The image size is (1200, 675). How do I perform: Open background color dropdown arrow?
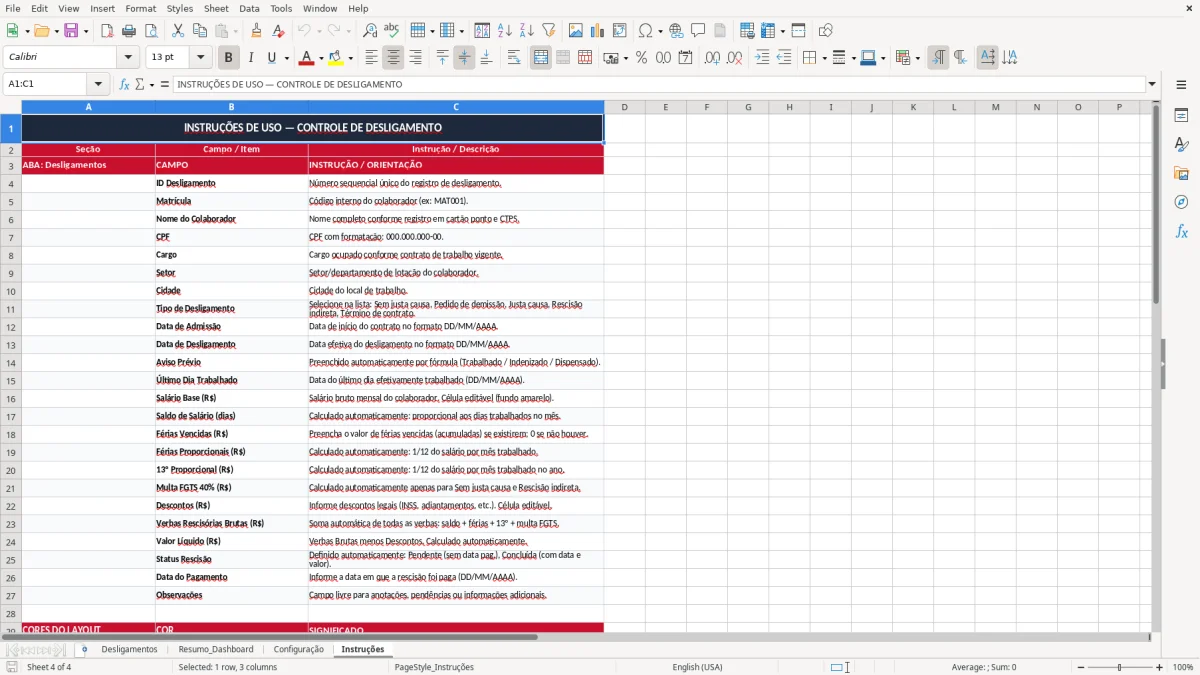350,58
